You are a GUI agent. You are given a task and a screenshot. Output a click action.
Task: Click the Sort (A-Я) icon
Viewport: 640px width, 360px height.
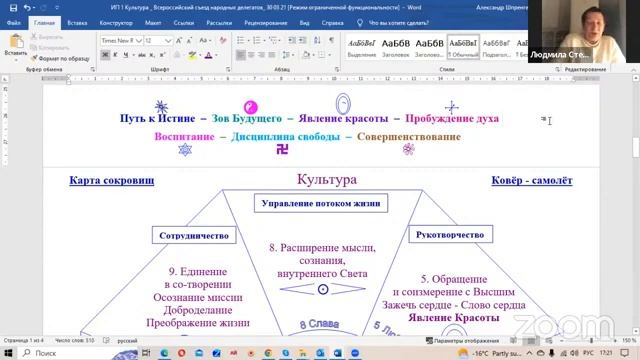point(317,40)
